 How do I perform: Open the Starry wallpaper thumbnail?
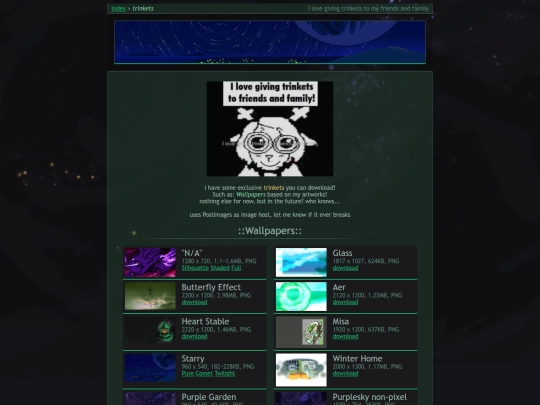coord(150,367)
